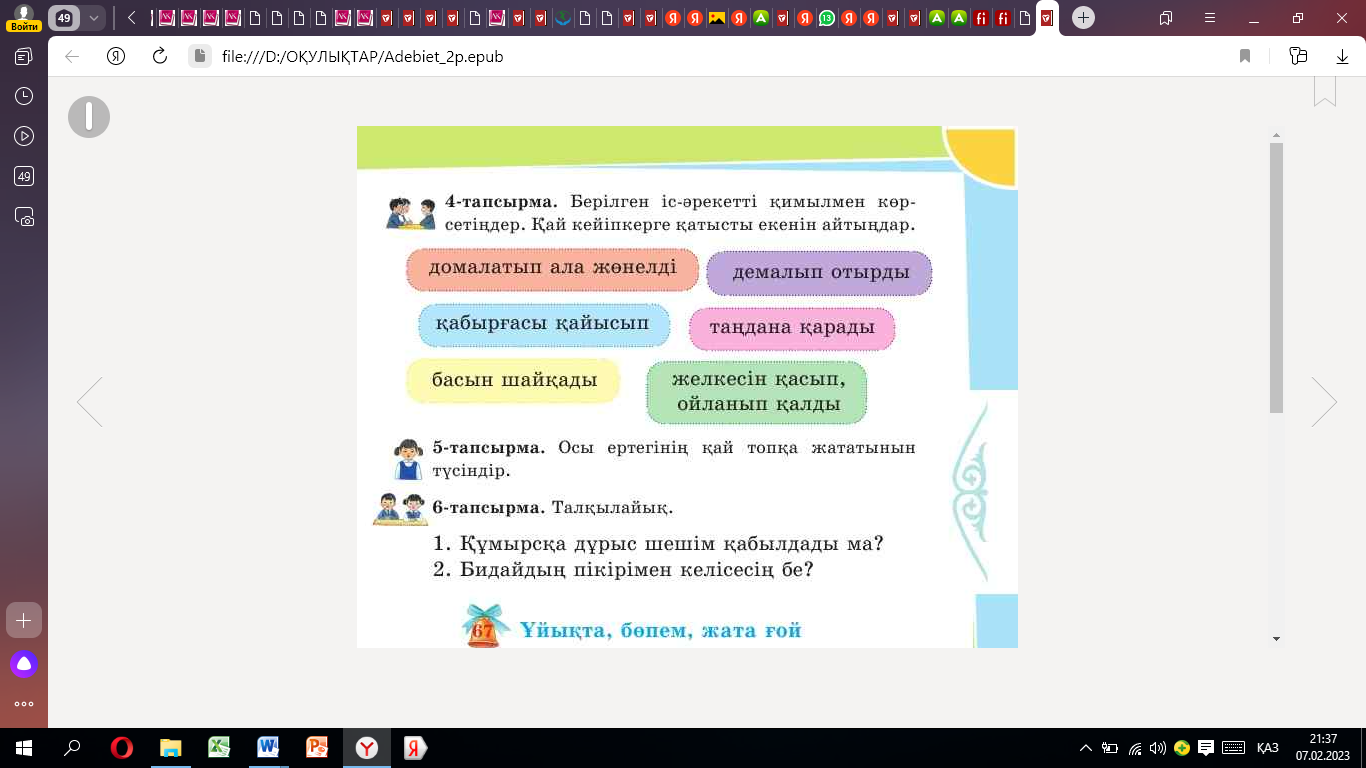Expand the tab groups dropdown chevron
The height and width of the screenshot is (768, 1366).
[x=93, y=18]
